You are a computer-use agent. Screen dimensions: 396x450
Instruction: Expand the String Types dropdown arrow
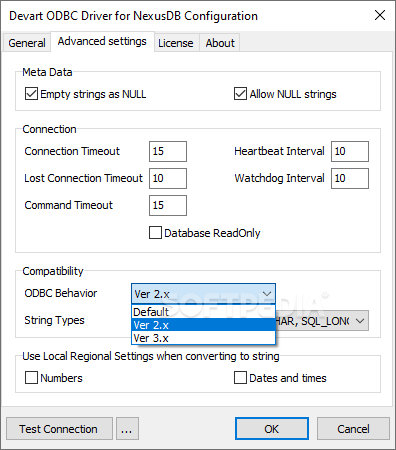click(x=360, y=321)
